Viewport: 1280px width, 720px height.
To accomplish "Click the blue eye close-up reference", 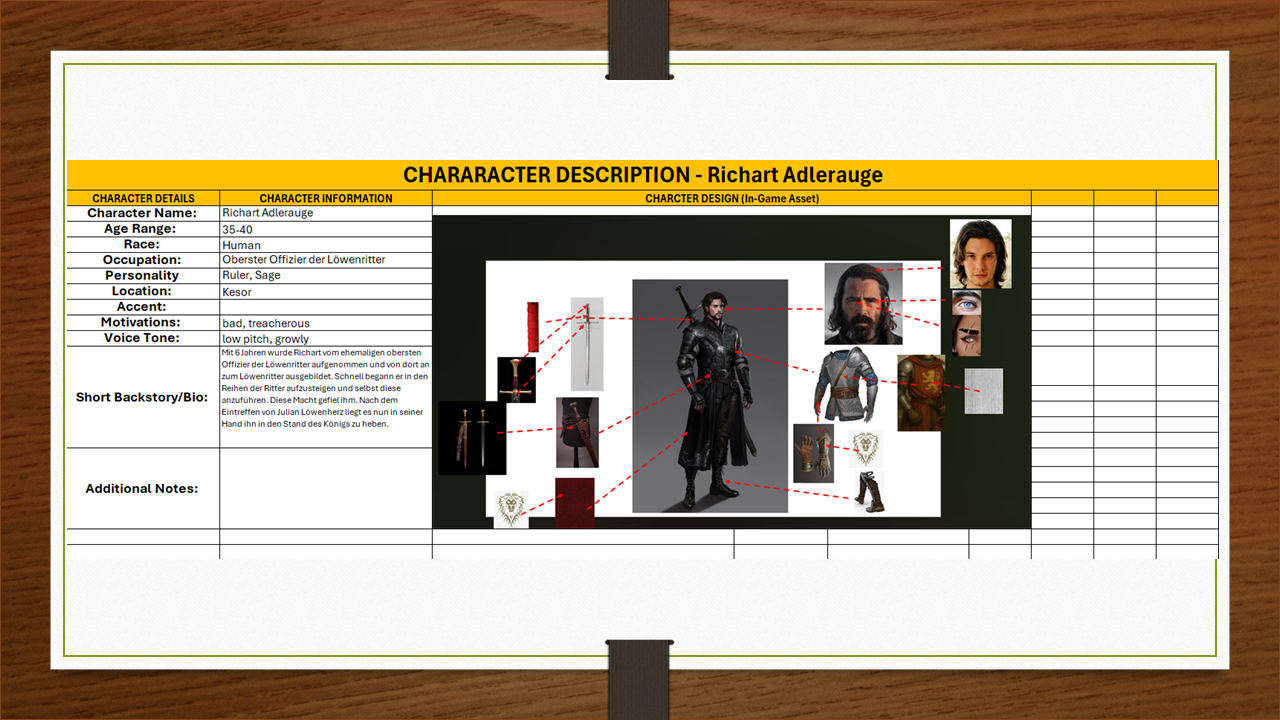I will pyautogui.click(x=966, y=303).
